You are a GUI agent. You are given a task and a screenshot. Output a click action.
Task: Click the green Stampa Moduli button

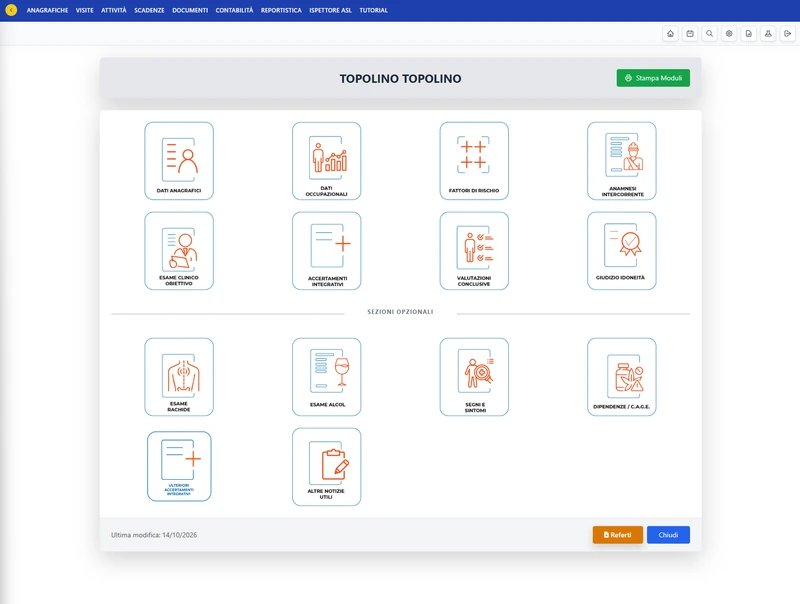[653, 78]
